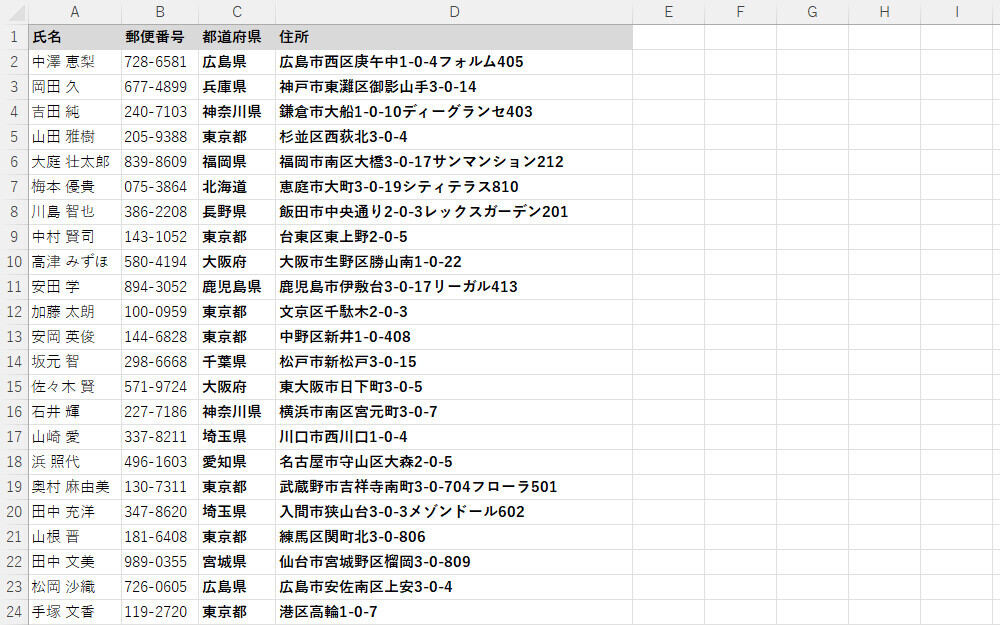Select column H header
1000x625 pixels.
(885, 12)
